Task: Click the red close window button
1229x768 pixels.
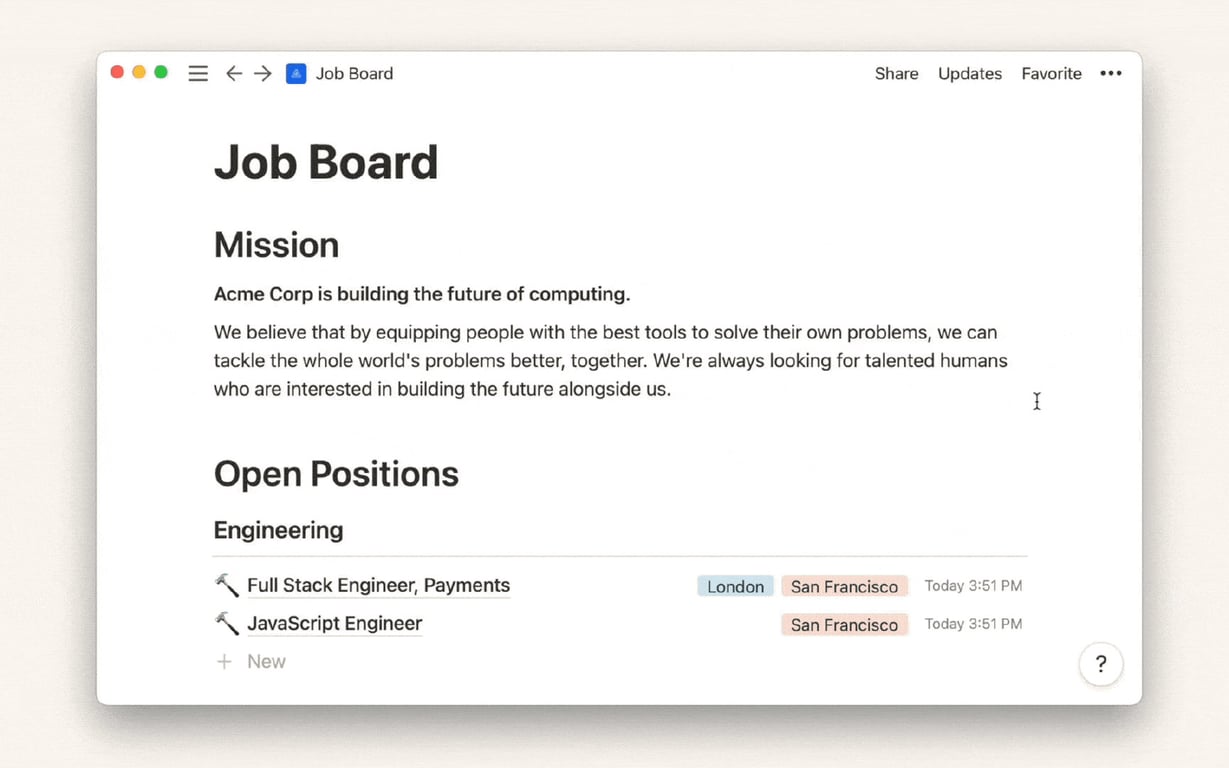Action: tap(117, 72)
